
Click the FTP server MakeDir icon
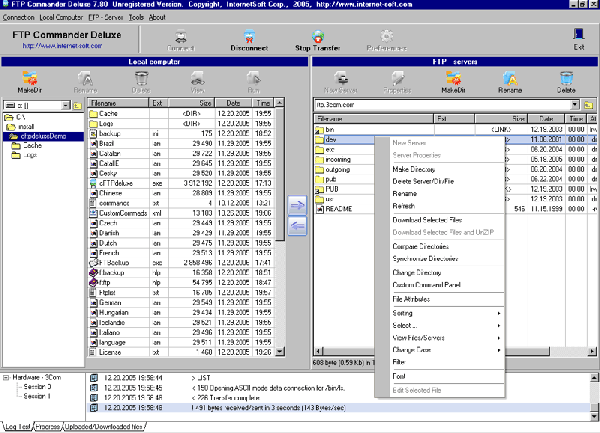(x=455, y=80)
